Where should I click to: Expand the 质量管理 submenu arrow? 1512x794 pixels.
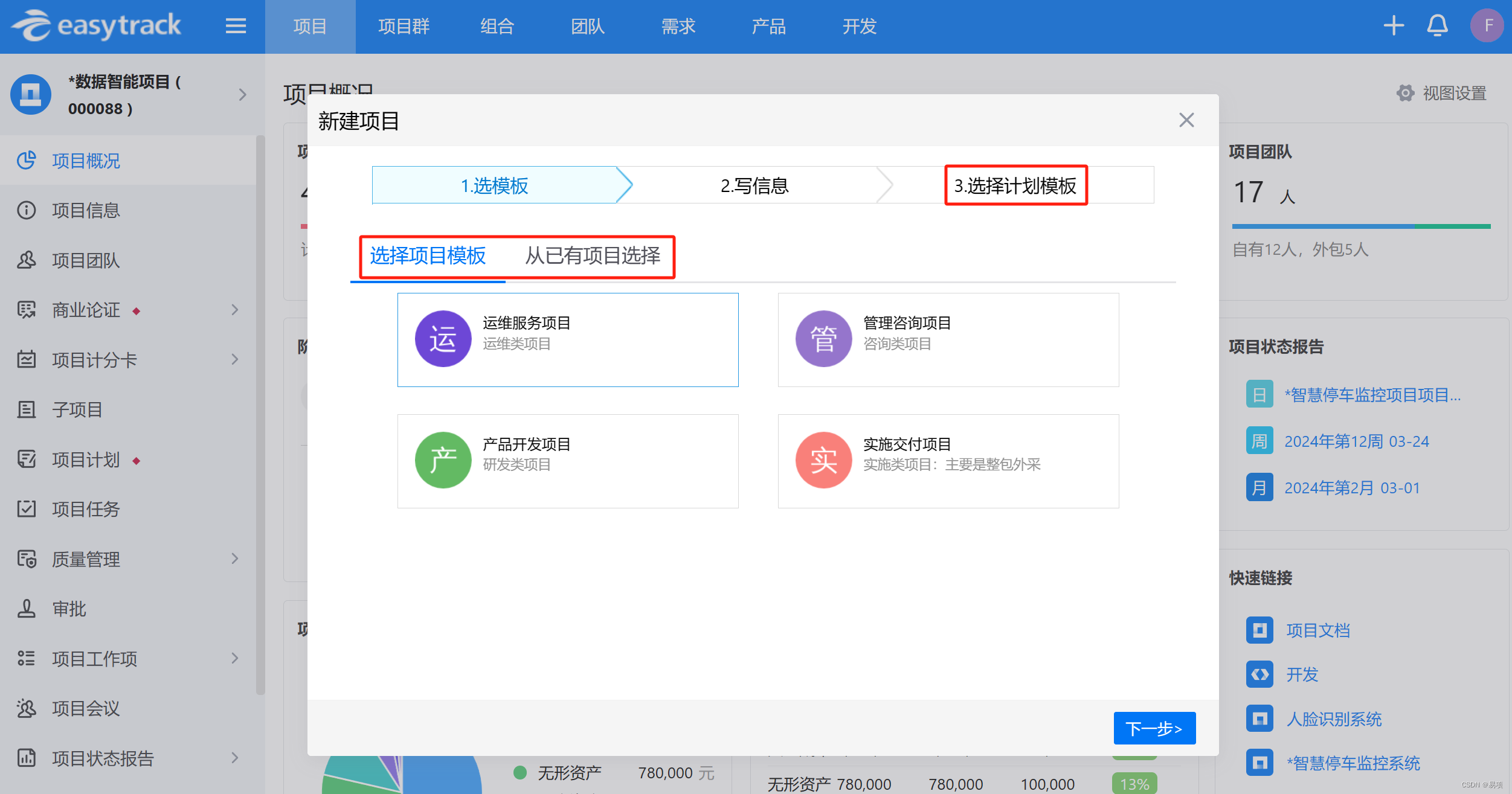coord(235,559)
